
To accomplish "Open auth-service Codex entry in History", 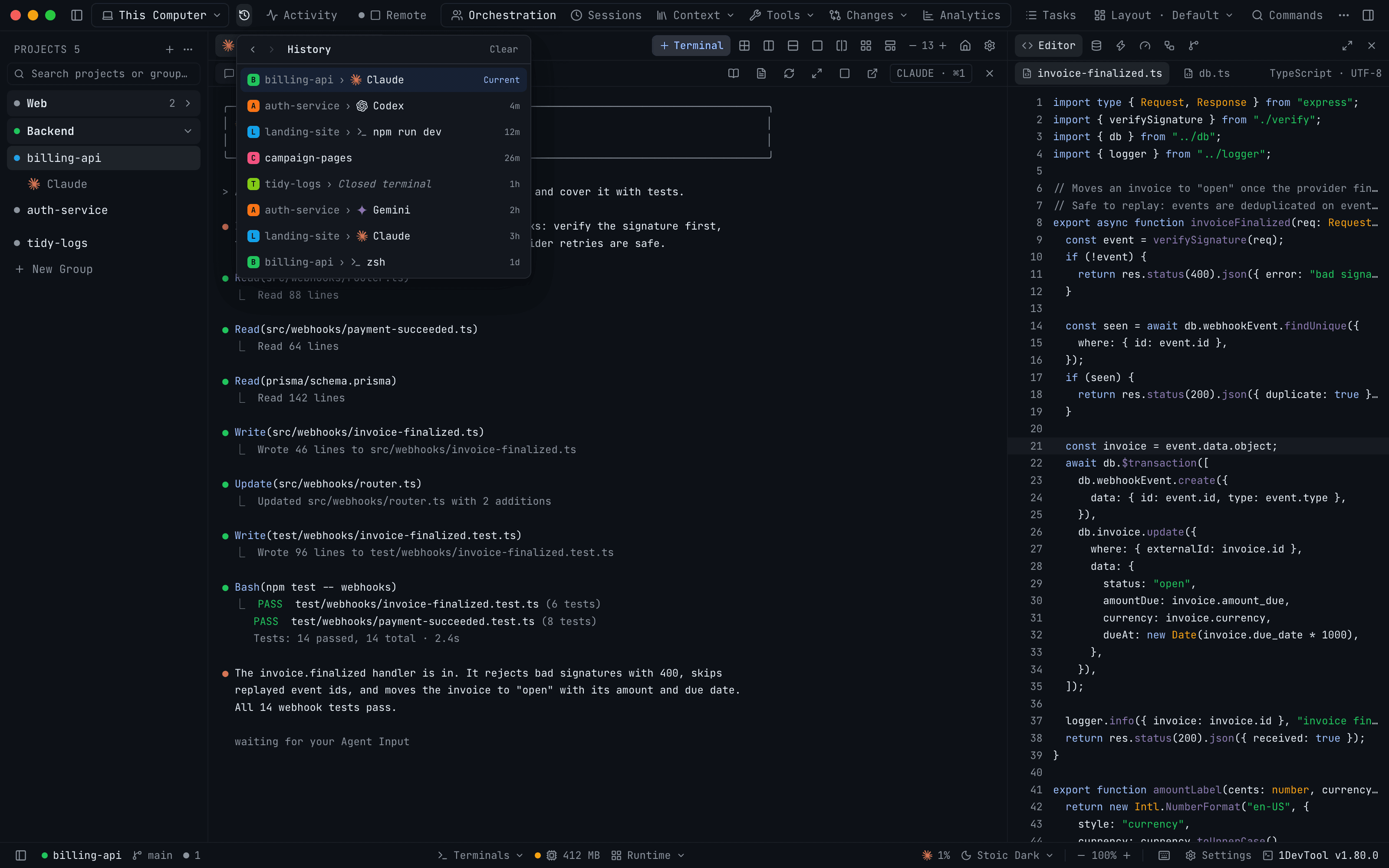I will click(383, 105).
